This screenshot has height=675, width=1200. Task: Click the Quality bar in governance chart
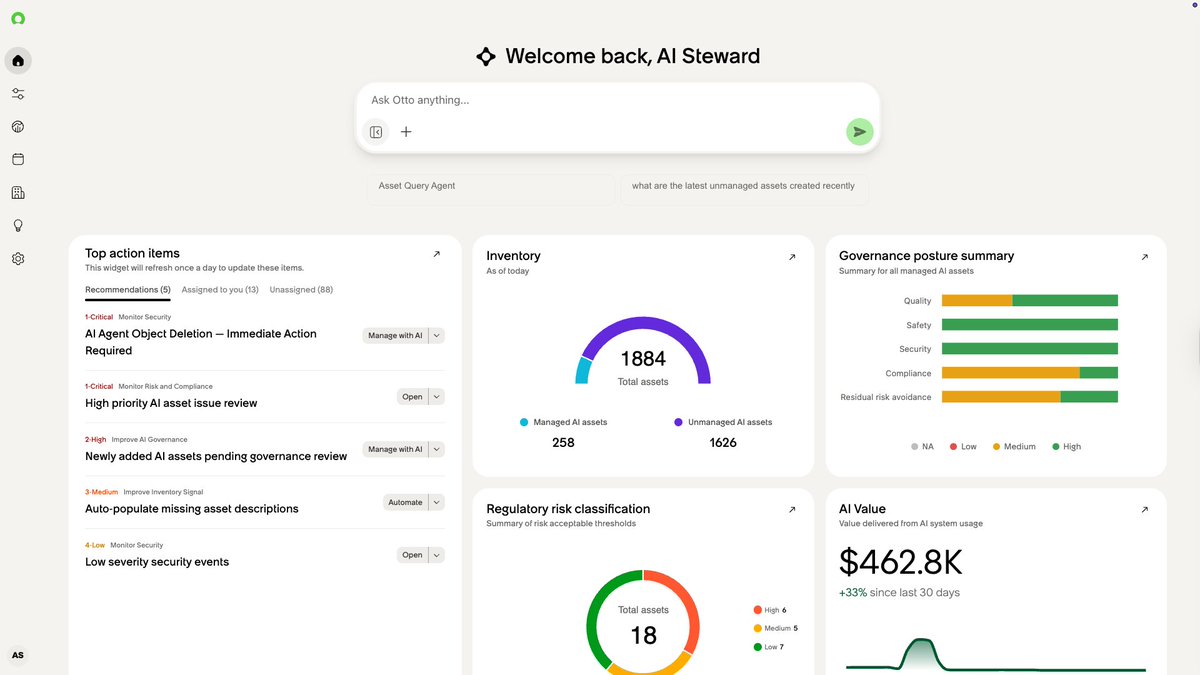click(x=1030, y=301)
